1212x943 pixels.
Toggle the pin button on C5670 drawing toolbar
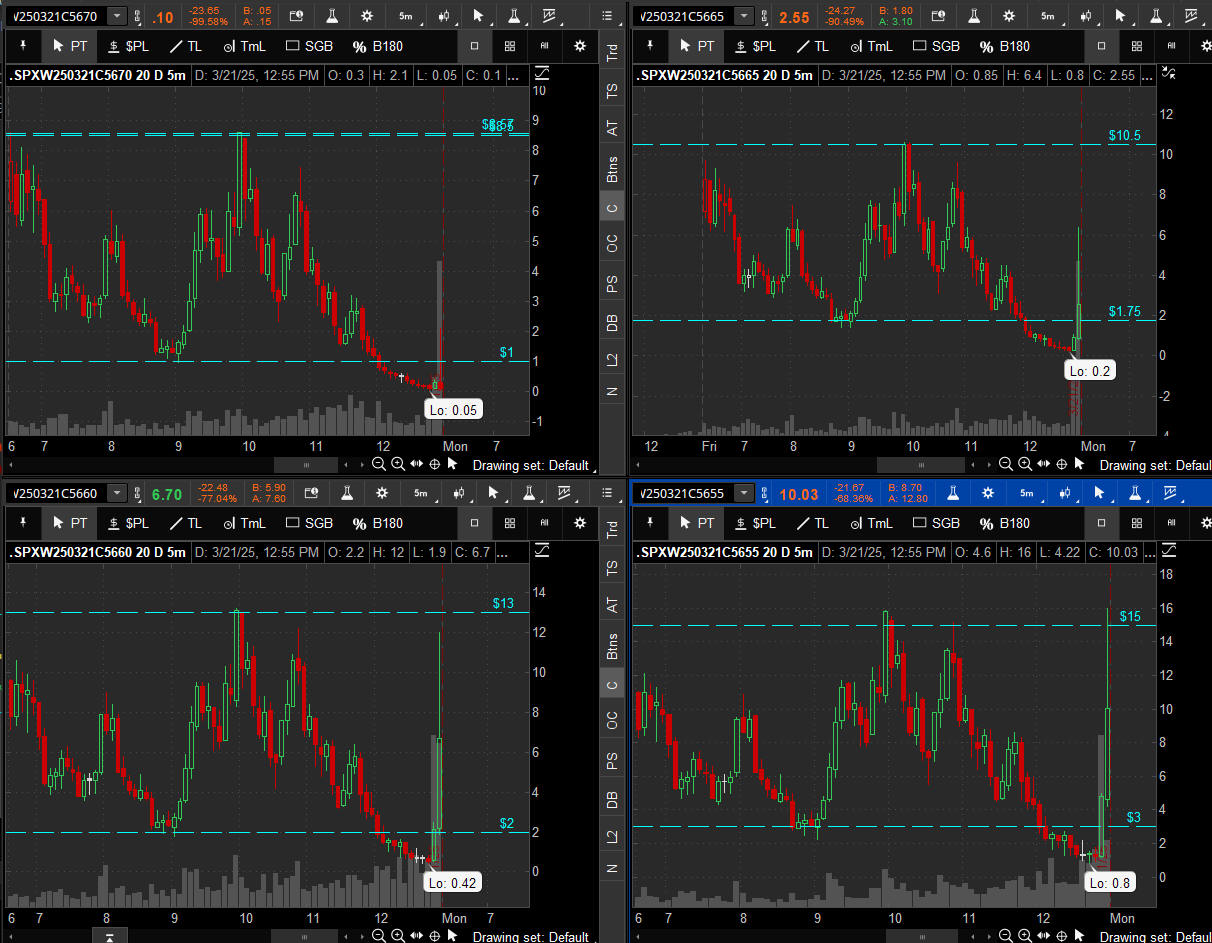pos(23,46)
